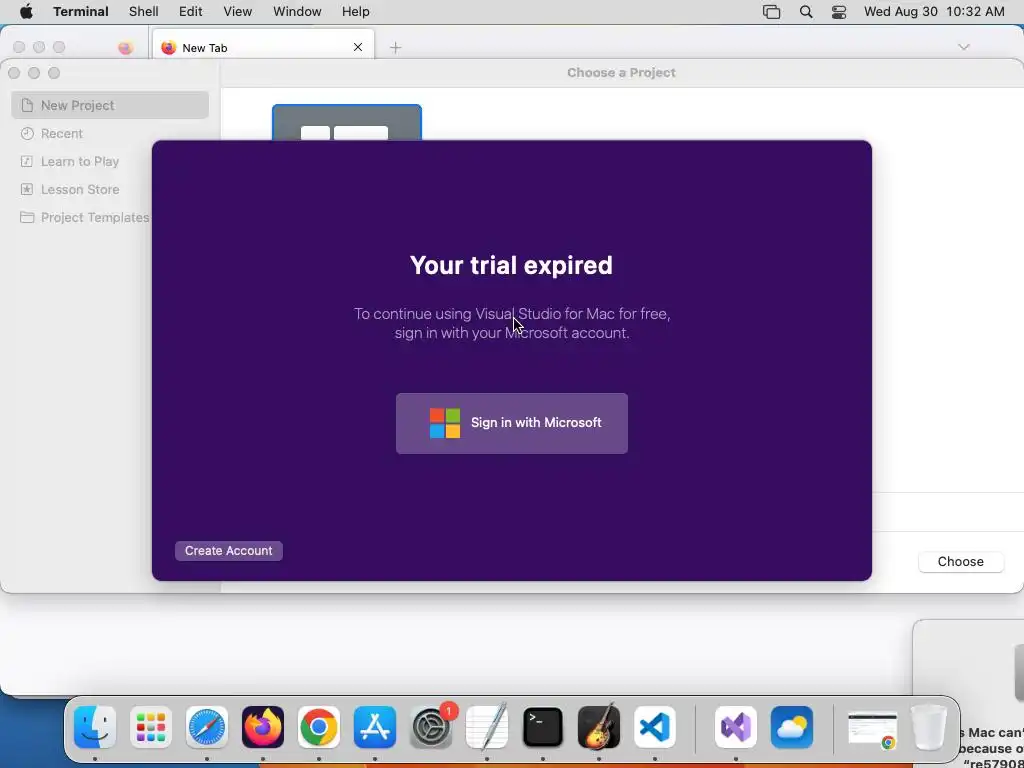
Task: Open System Settings from the Dock
Action: click(x=431, y=727)
